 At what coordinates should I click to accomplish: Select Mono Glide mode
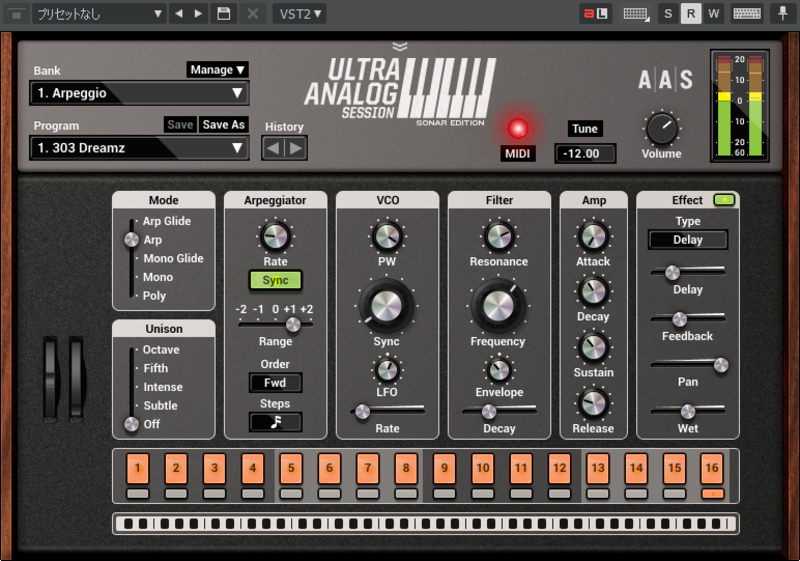[x=173, y=258]
